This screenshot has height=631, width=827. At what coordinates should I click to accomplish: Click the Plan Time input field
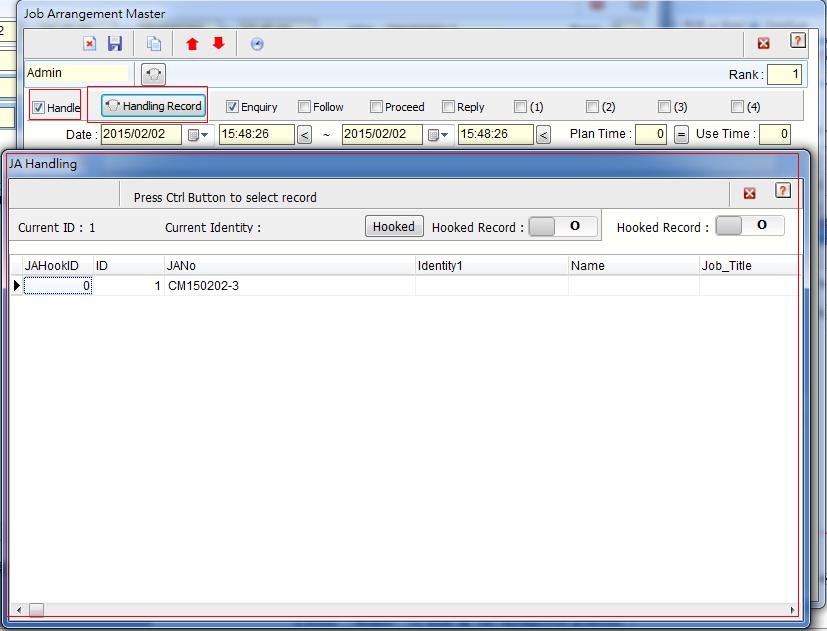tap(651, 134)
